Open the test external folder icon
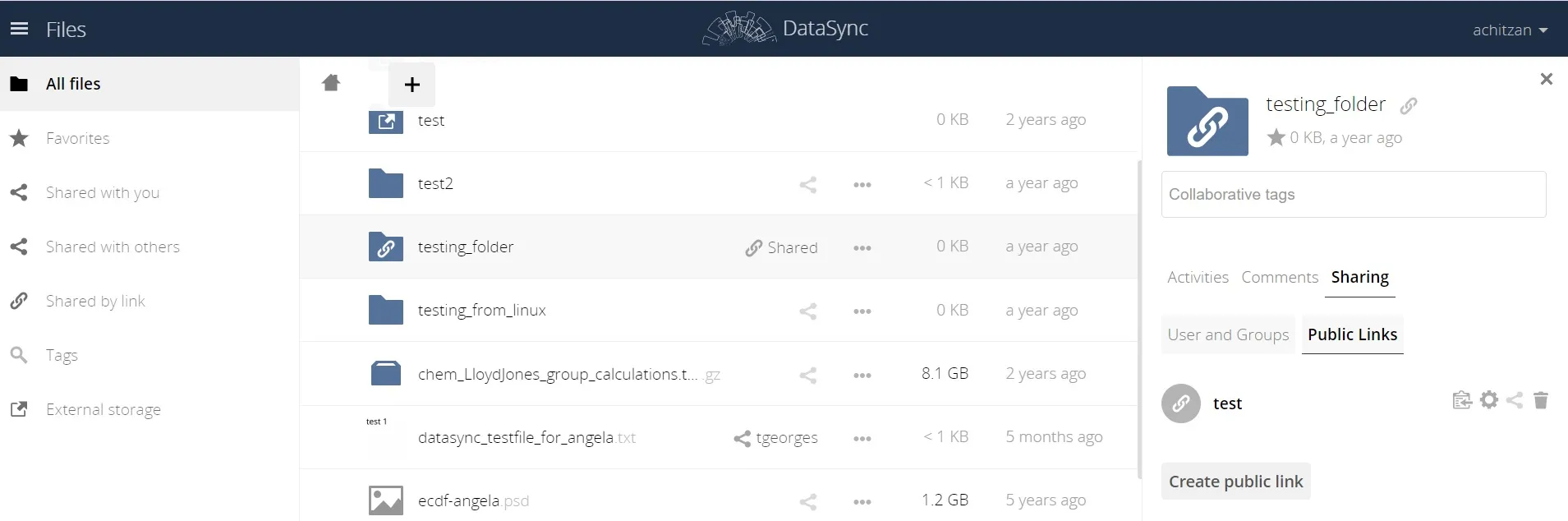This screenshot has height=521, width=1568. (x=385, y=121)
